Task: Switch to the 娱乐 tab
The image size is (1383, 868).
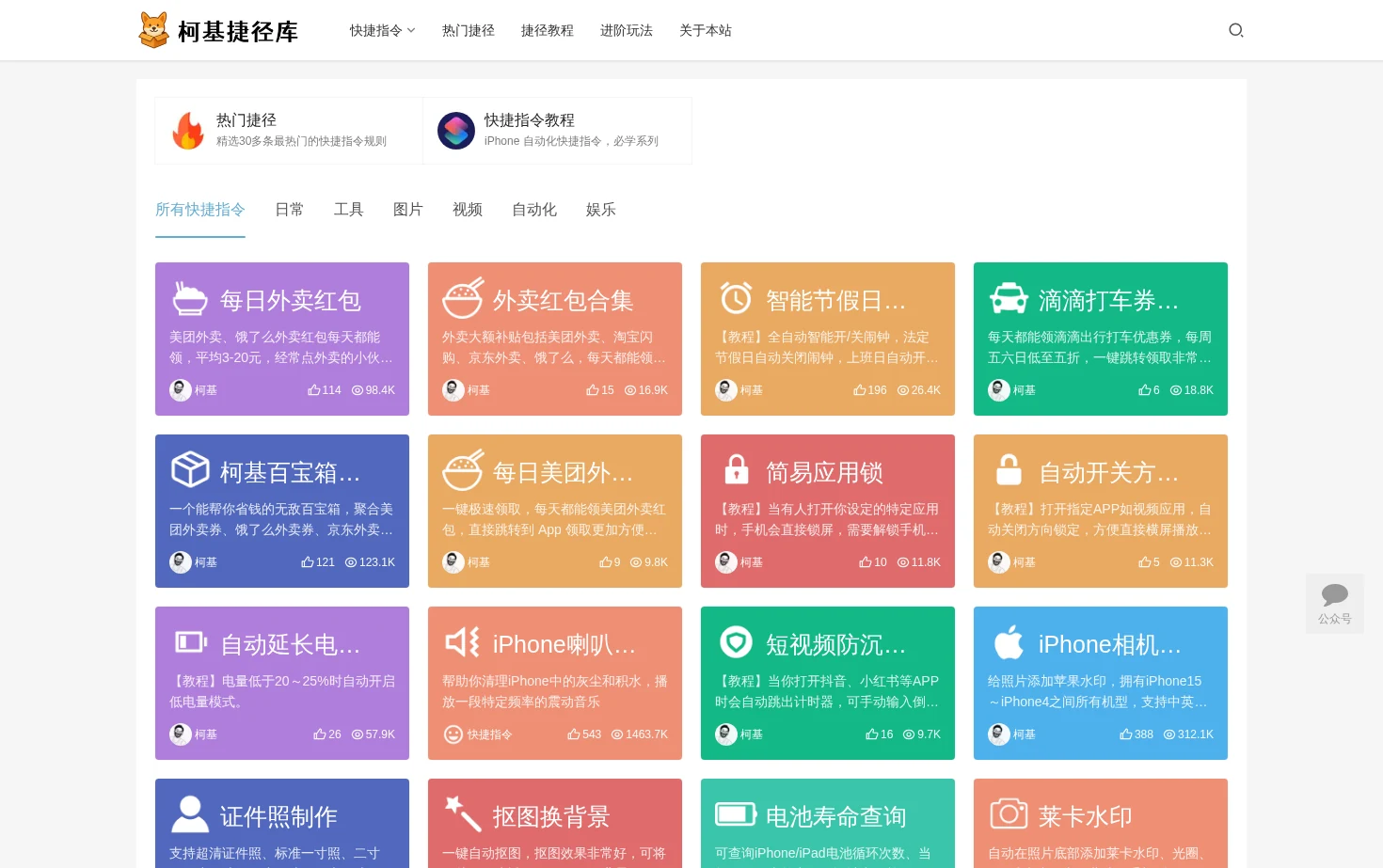Action: 601,210
